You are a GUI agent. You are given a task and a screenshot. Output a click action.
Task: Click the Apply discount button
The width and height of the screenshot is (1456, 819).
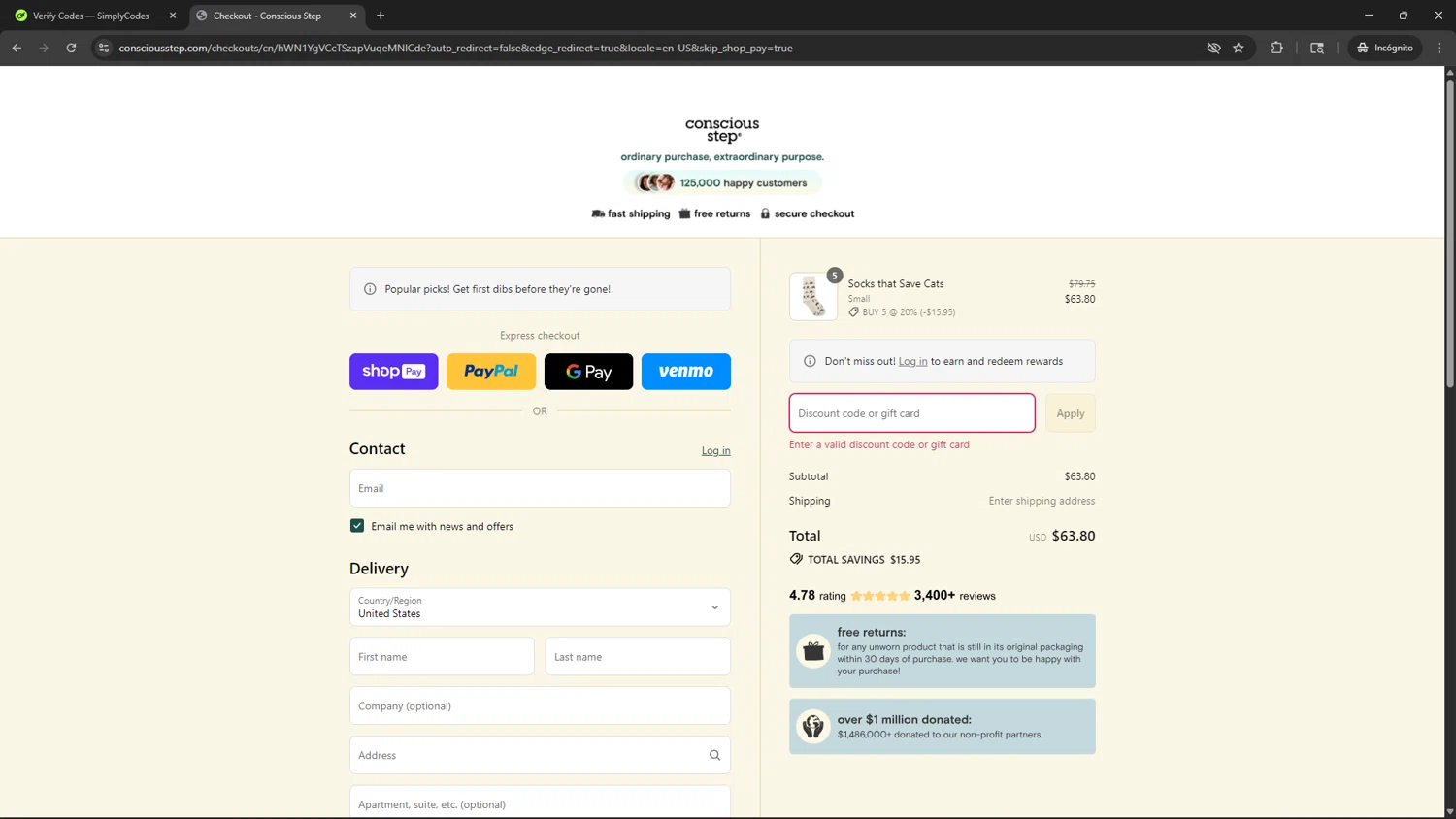[x=1071, y=413]
